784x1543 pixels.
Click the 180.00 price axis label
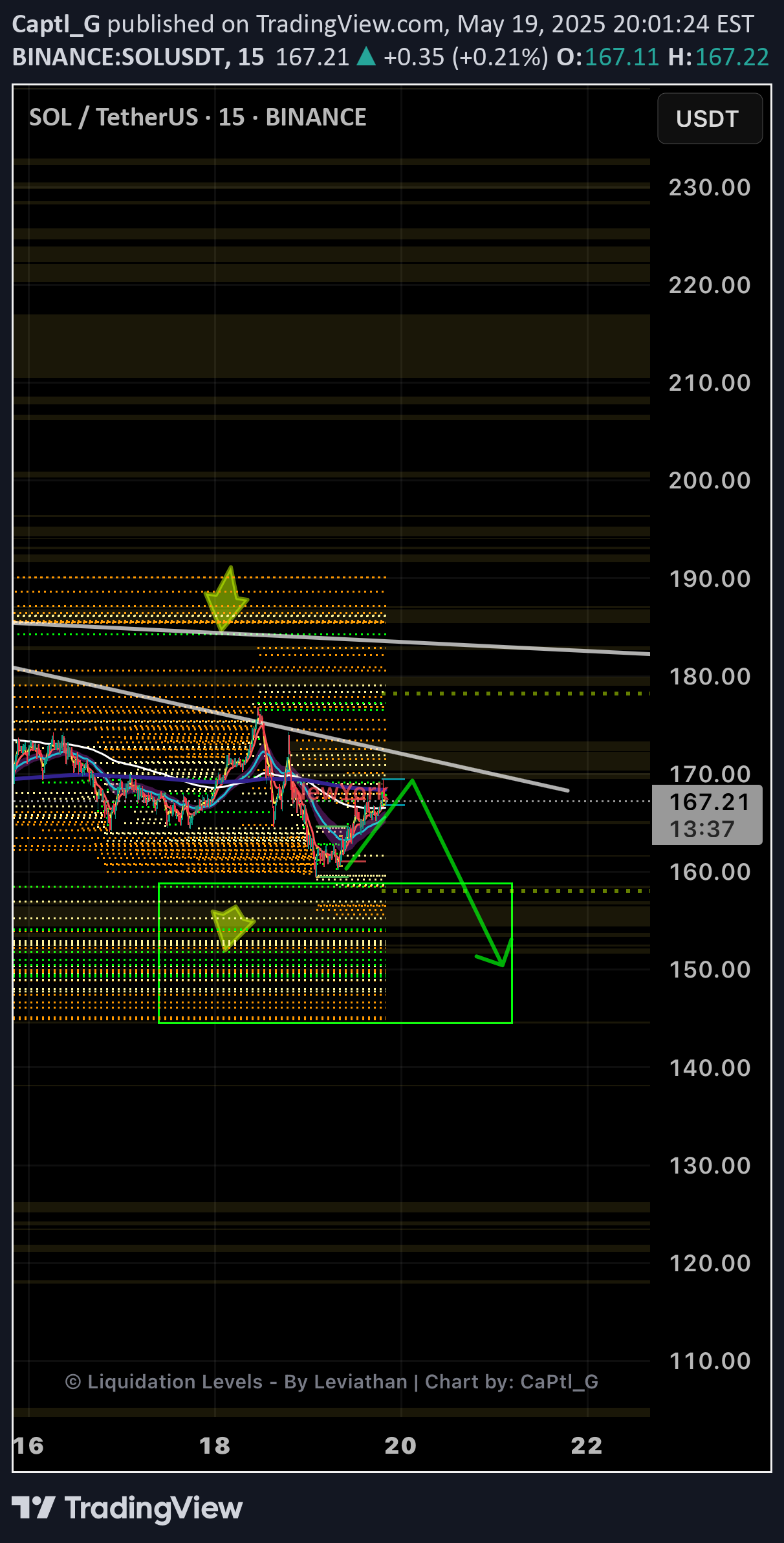710,677
